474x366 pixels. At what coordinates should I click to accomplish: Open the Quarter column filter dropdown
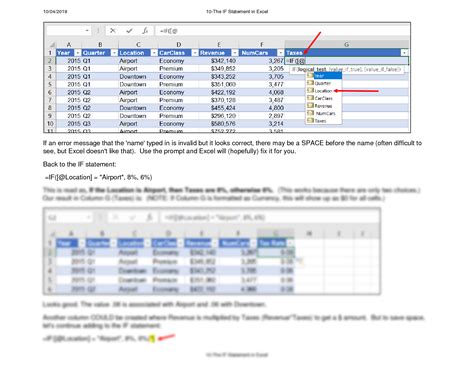[114, 53]
